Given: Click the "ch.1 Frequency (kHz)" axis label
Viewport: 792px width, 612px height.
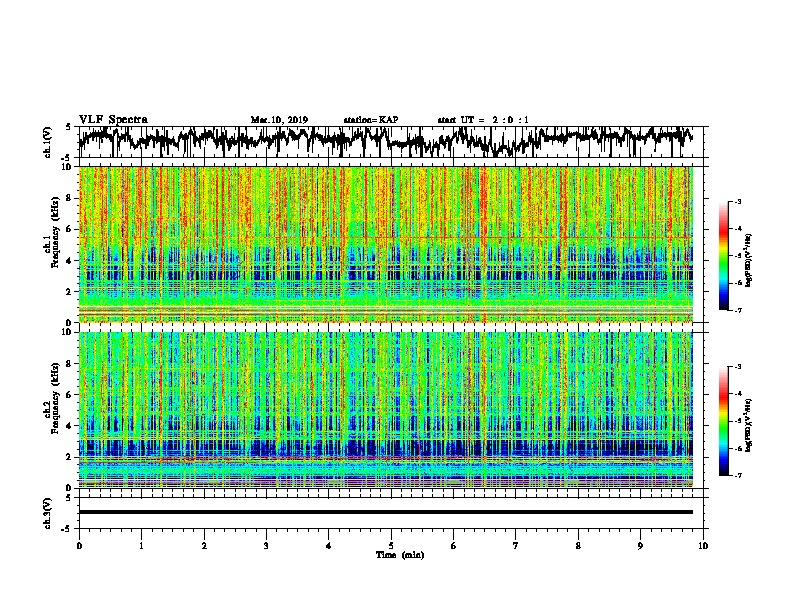Looking at the screenshot, I should [50, 233].
